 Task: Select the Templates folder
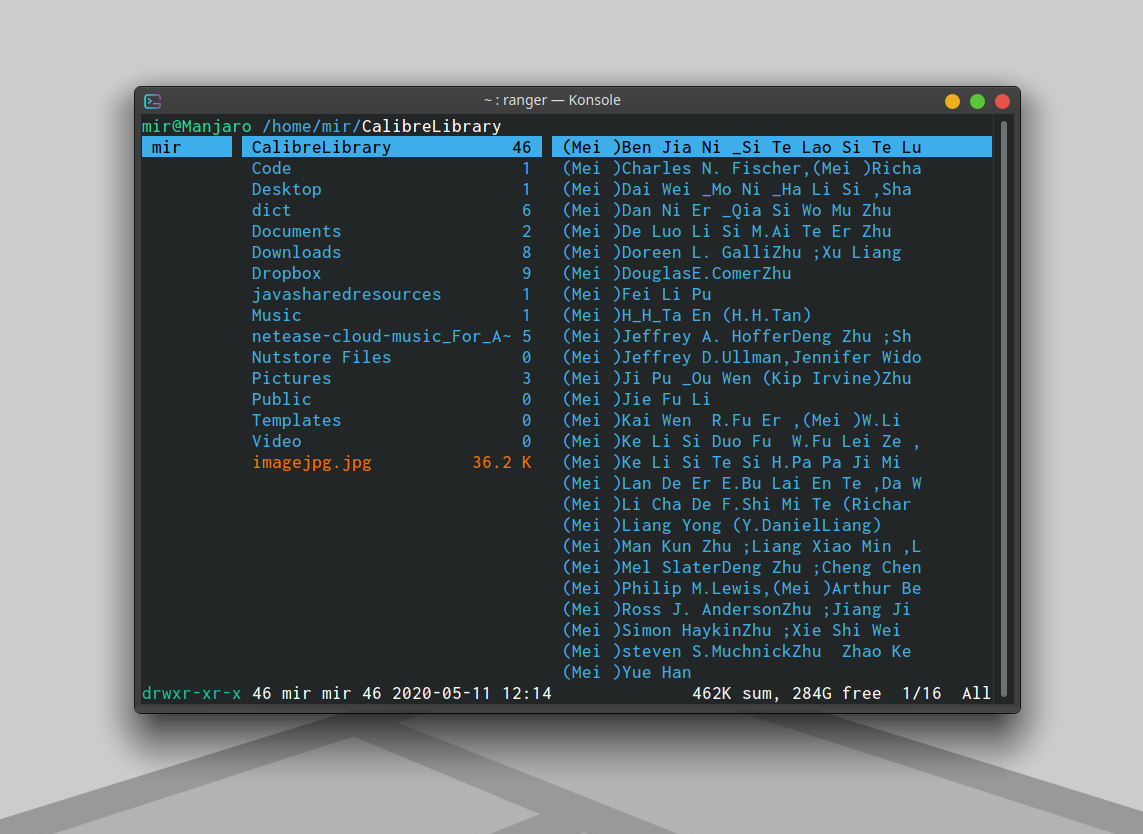pos(391,421)
